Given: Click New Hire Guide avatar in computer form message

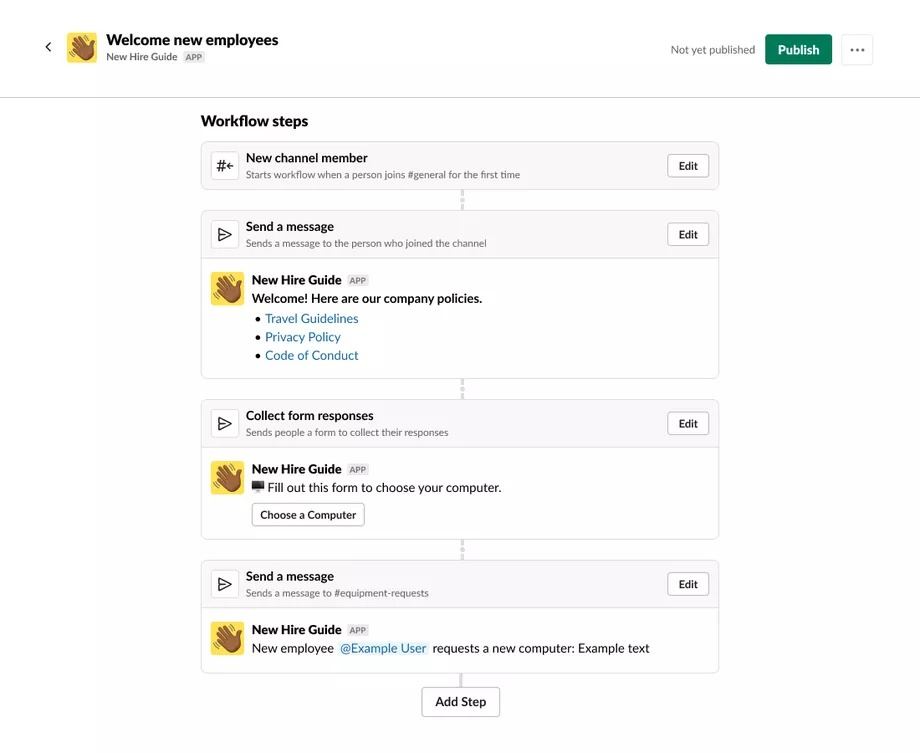Looking at the screenshot, I should (228, 478).
